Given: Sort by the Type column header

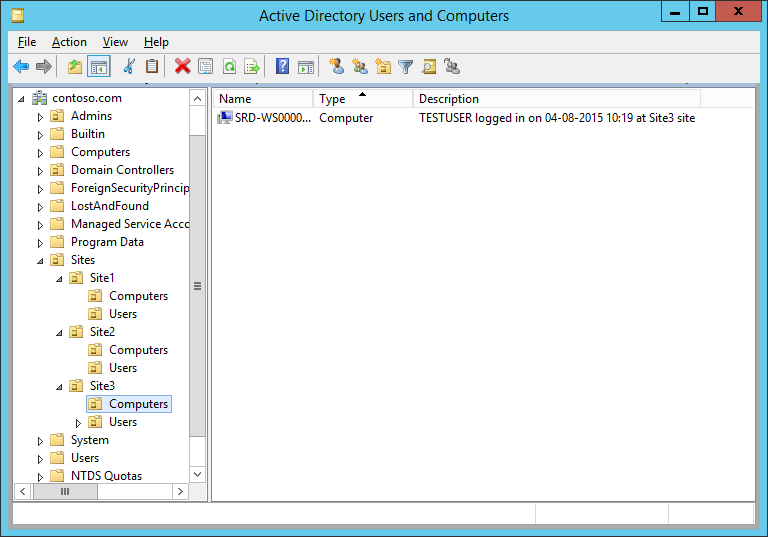Looking at the screenshot, I should pos(363,99).
